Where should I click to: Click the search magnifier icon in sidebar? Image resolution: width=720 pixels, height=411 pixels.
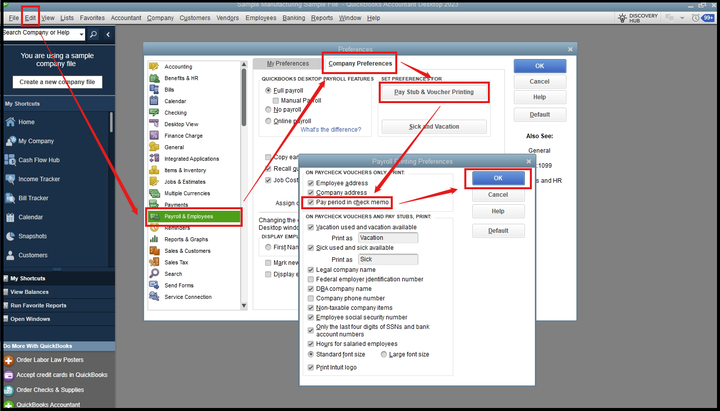point(93,34)
